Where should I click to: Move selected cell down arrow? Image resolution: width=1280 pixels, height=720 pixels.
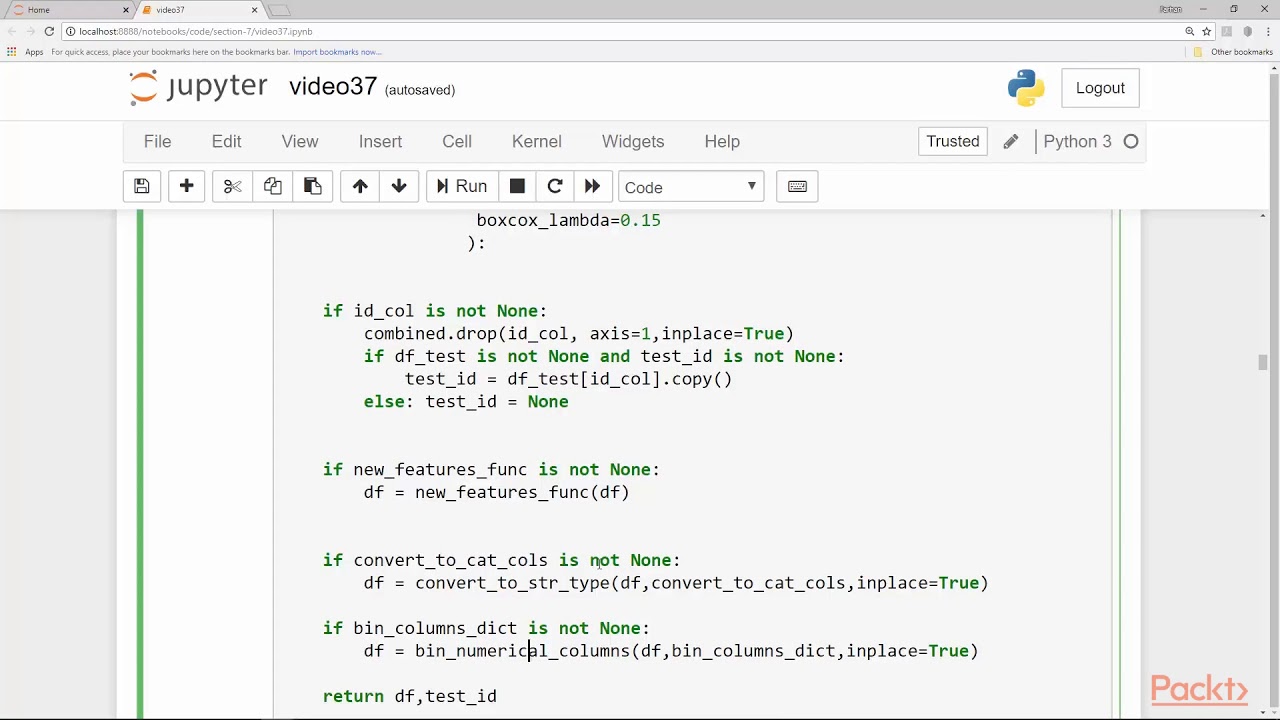coord(399,187)
